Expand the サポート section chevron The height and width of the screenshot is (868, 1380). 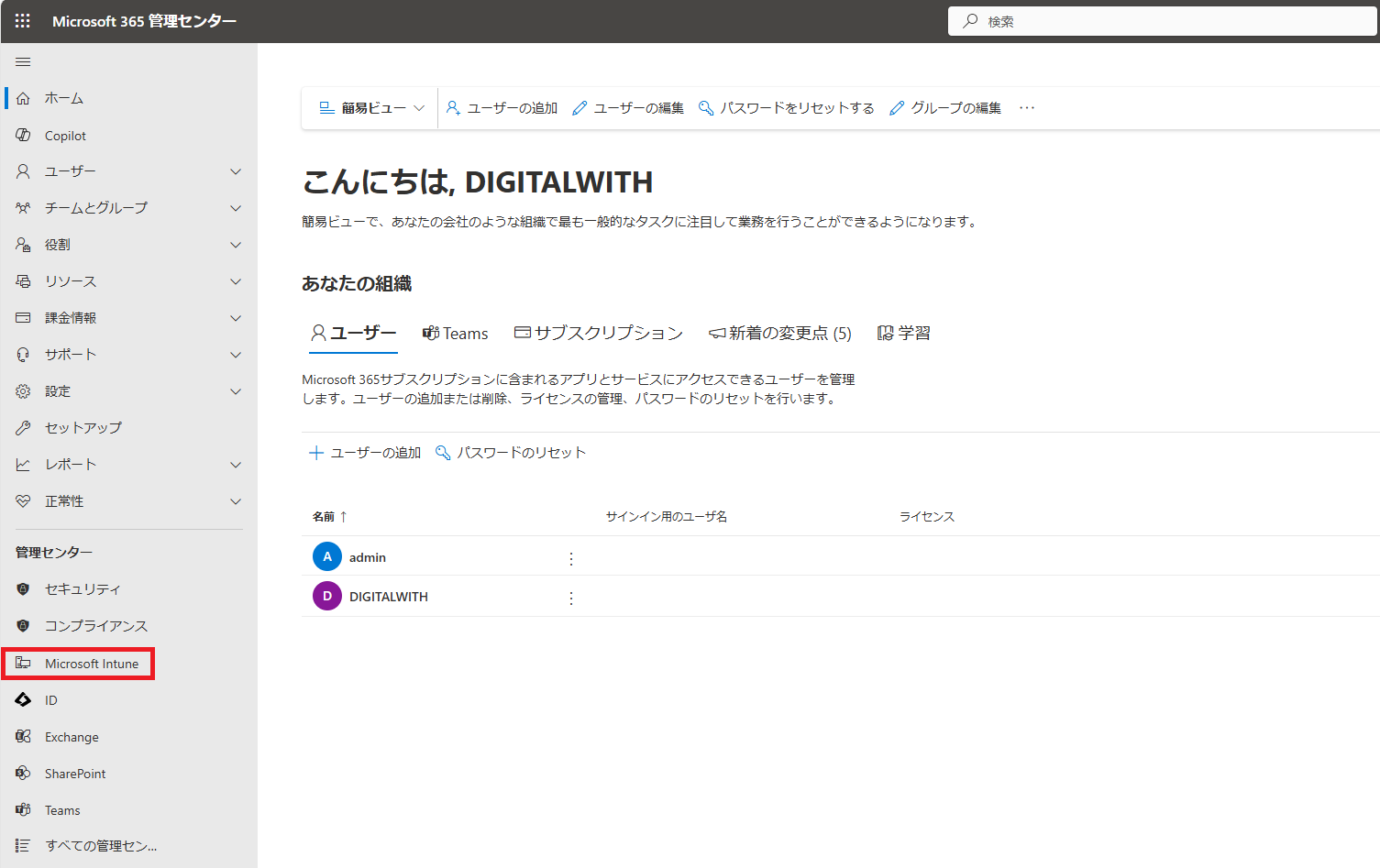pyautogui.click(x=236, y=355)
